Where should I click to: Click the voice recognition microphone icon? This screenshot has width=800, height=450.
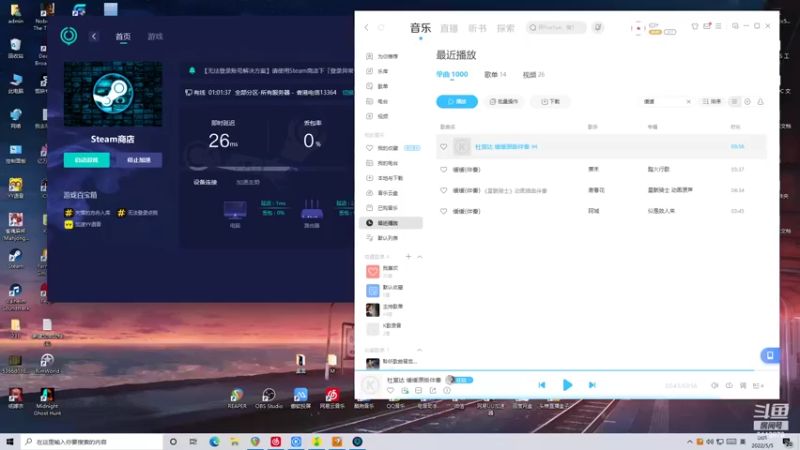tap(597, 28)
